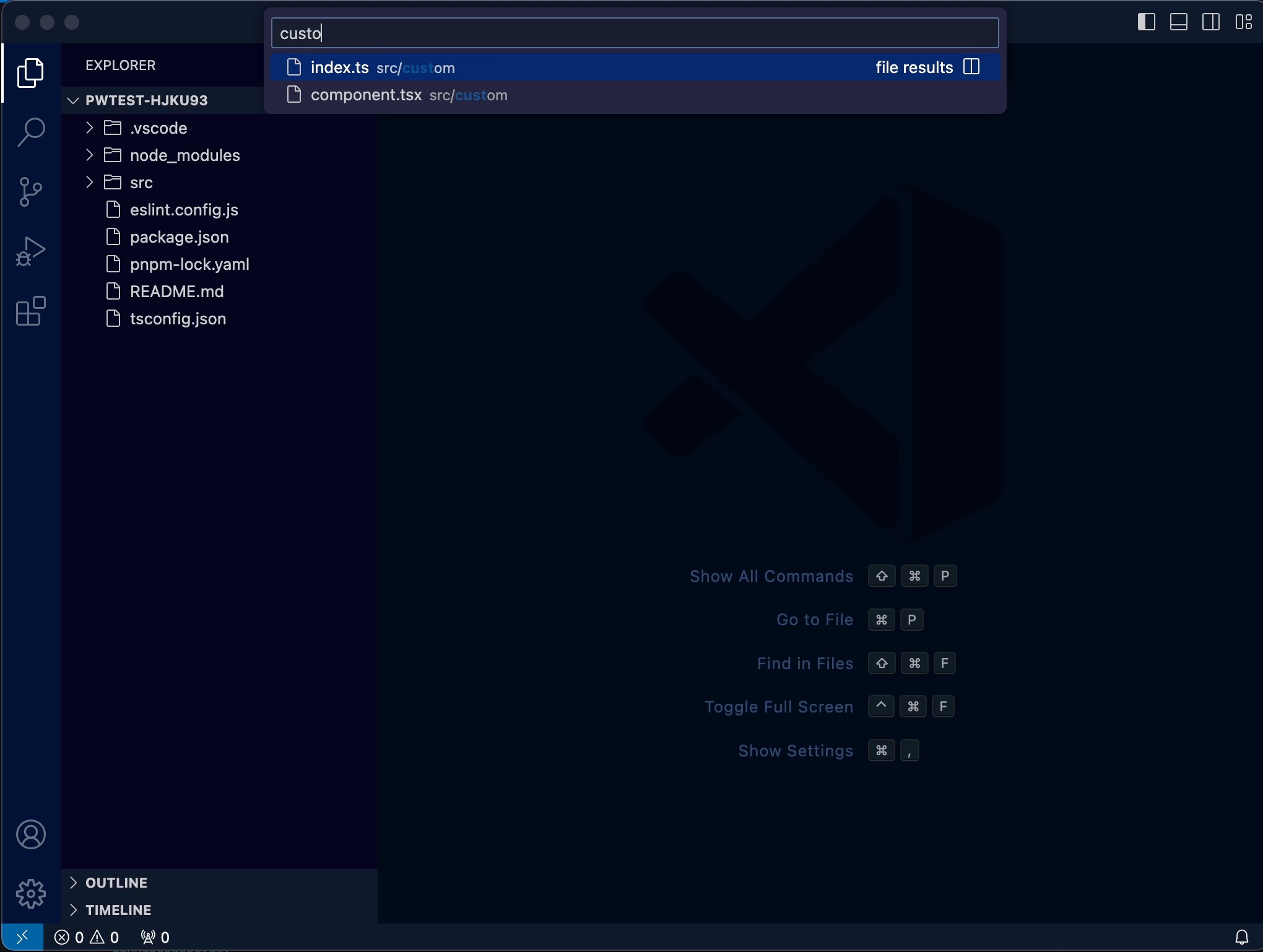Viewport: 1263px width, 952px height.
Task: Expand the node_modules folder
Action: coord(184,155)
